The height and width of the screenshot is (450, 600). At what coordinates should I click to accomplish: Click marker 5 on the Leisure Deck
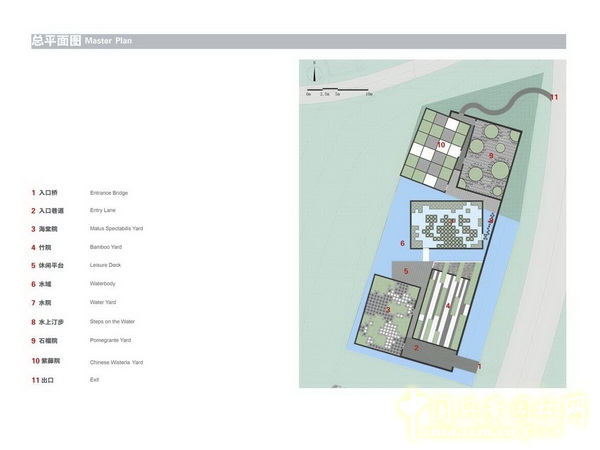coord(406,271)
